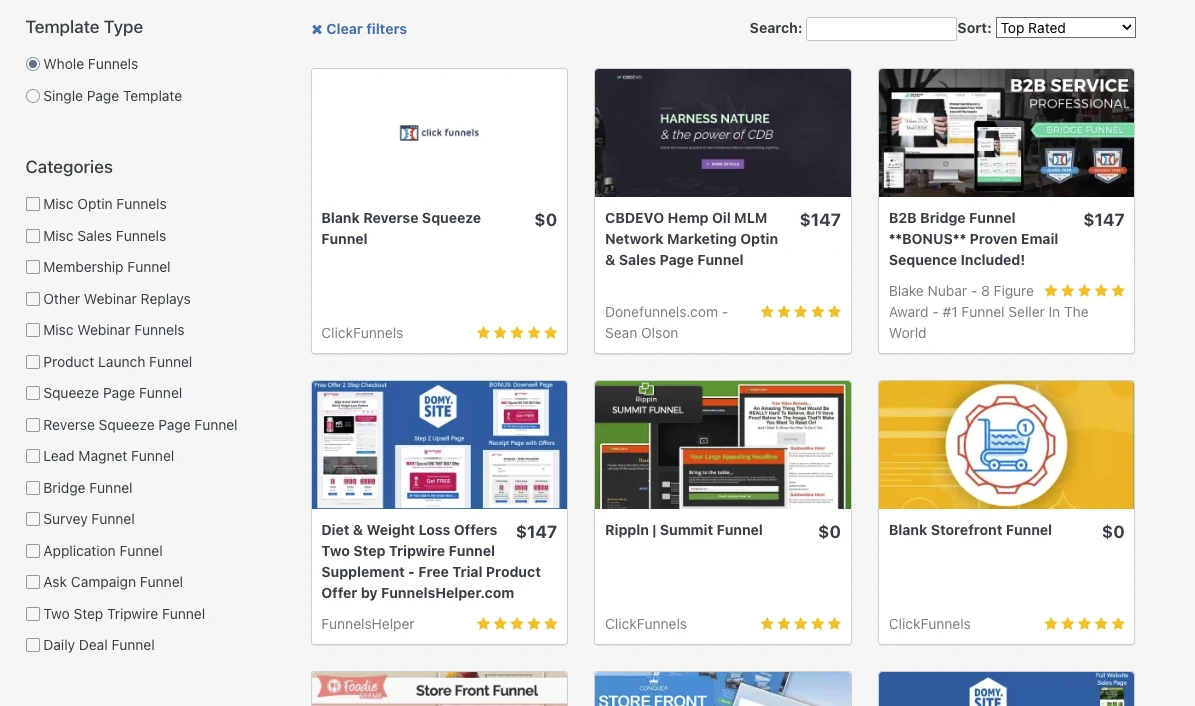The height and width of the screenshot is (706, 1195).
Task: Click the star rating on B2B Bridge Funnel
Action: (1085, 291)
